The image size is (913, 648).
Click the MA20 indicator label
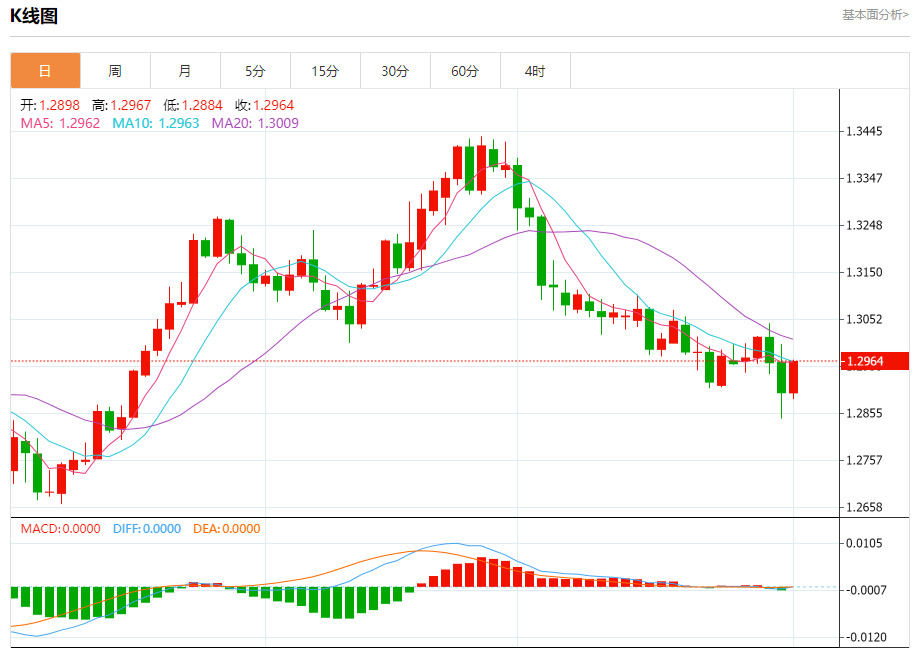255,123
